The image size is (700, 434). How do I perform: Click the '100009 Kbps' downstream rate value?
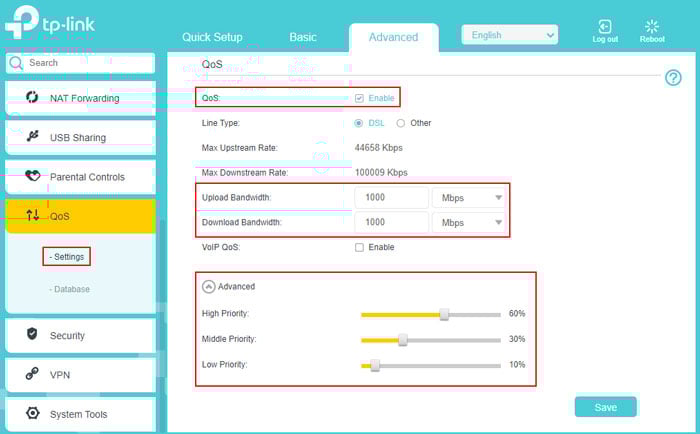(x=381, y=173)
